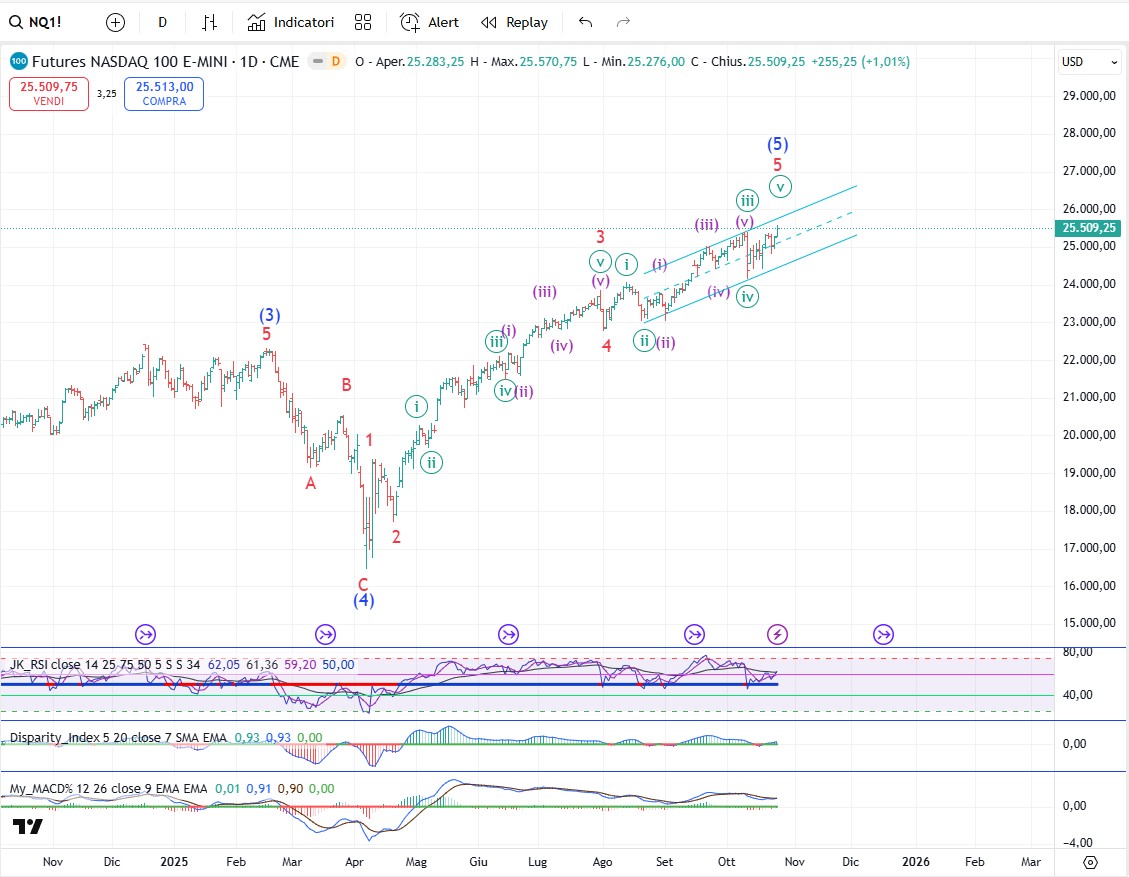1129x877 pixels.
Task: Select the Futures NASDAQ 100 E-MINI title
Action: (x=166, y=61)
